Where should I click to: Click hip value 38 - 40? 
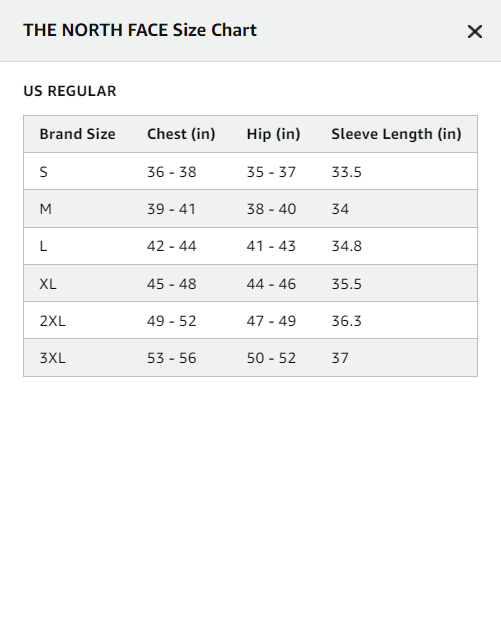pyautogui.click(x=271, y=209)
